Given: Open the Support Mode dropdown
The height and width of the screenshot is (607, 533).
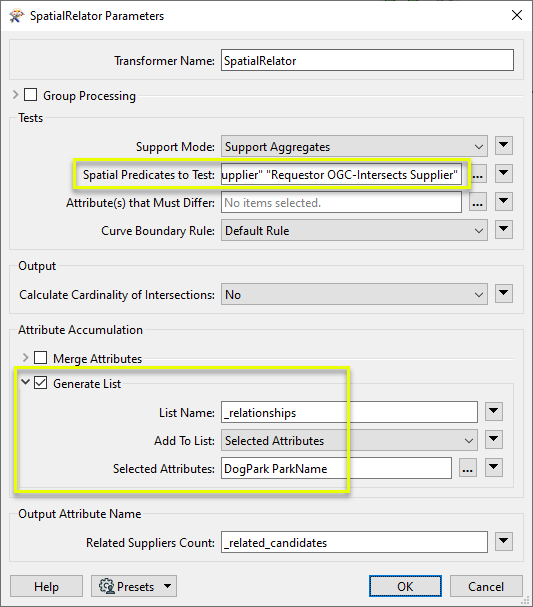Looking at the screenshot, I should coord(354,147).
